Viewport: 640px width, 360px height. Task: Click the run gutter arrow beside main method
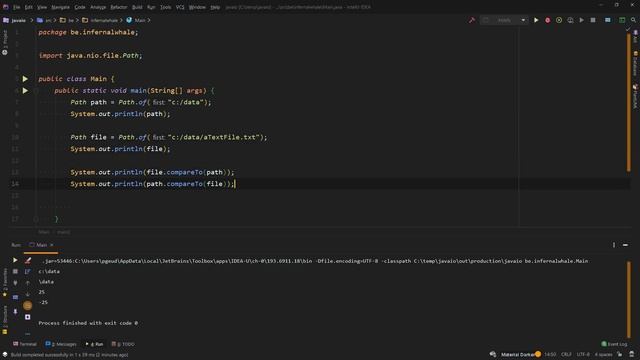coord(25,91)
